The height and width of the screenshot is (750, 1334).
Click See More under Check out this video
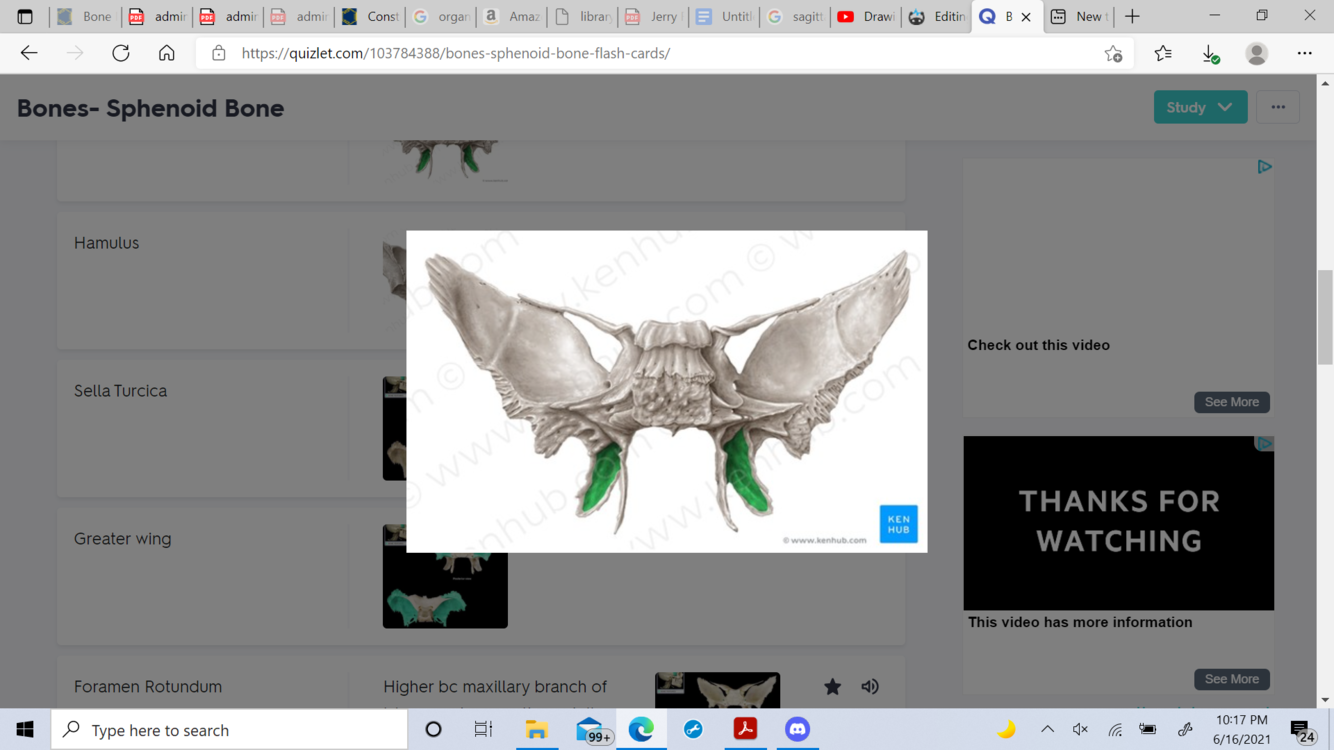[1231, 402]
